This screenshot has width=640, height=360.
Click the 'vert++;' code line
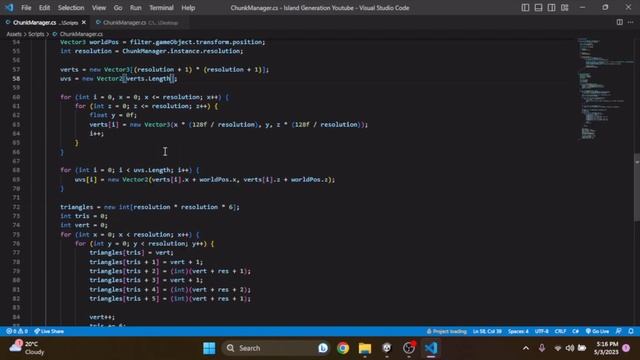102,317
